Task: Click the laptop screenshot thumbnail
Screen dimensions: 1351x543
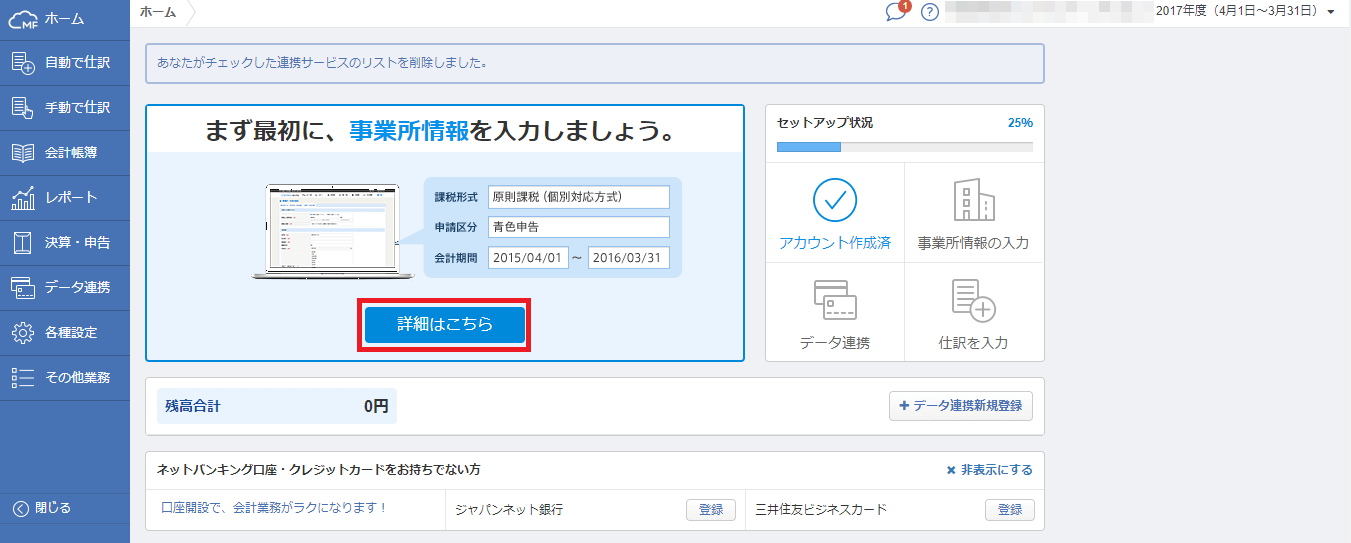Action: coord(325,231)
